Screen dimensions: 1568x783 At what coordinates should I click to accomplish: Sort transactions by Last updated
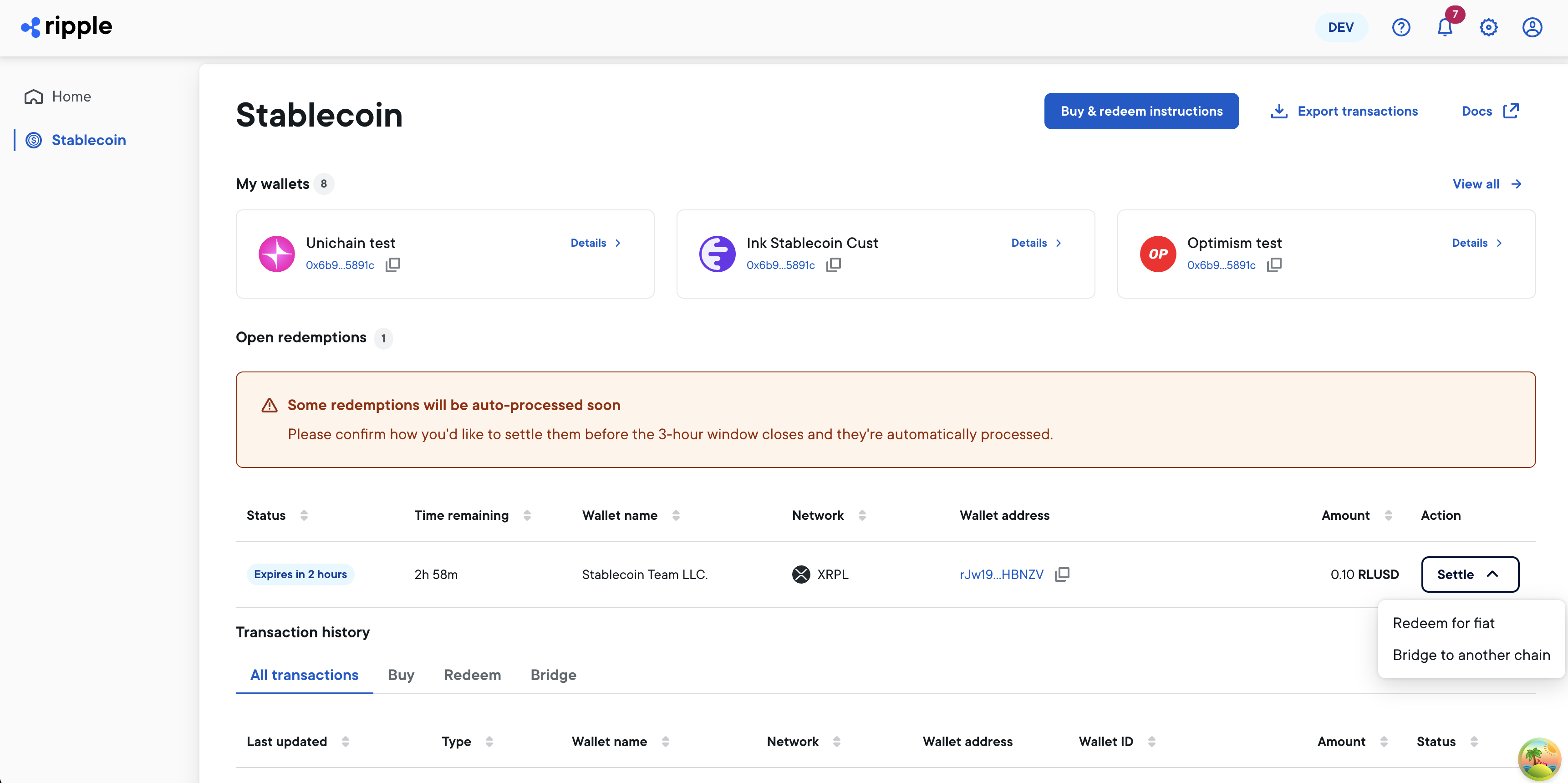(x=345, y=742)
